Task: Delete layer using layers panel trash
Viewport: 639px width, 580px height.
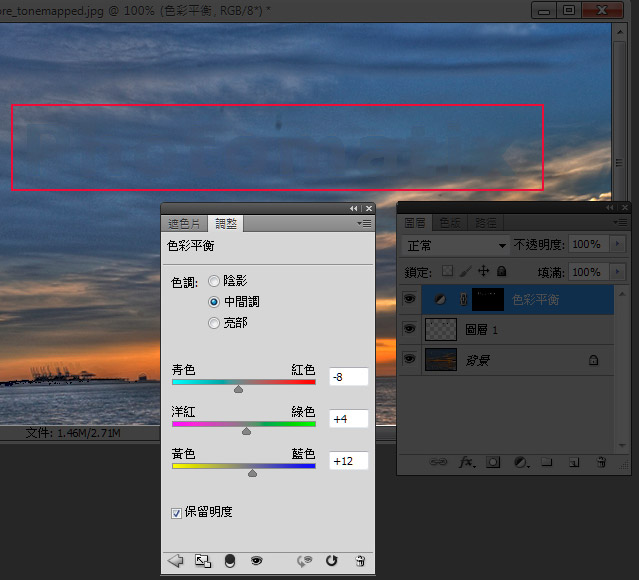Action: 601,462
